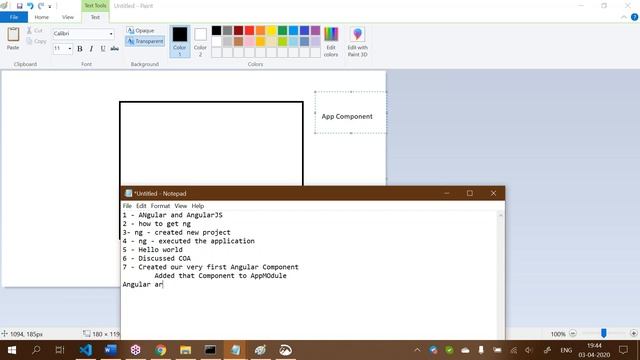Viewport: 640px width, 360px height.
Task: Toggle Underline text formatting
Action: (x=103, y=49)
